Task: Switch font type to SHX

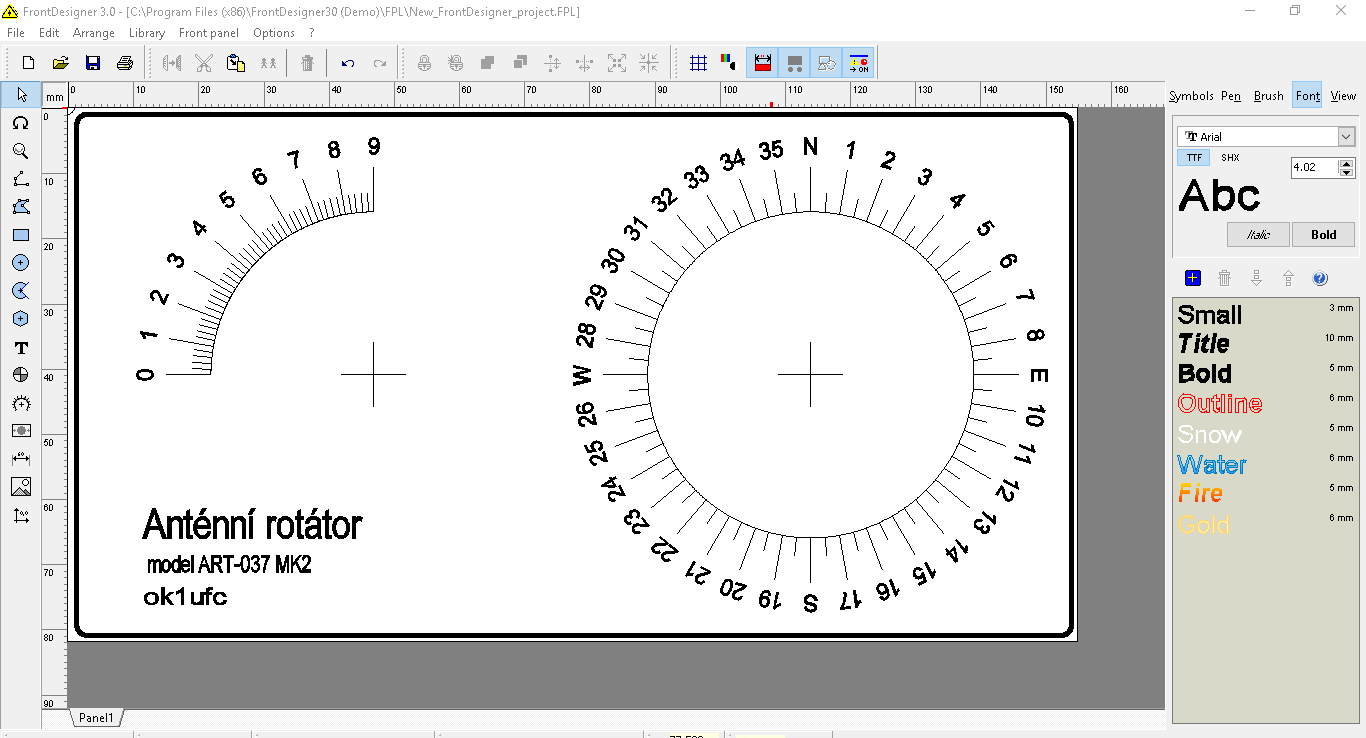Action: coord(1230,158)
